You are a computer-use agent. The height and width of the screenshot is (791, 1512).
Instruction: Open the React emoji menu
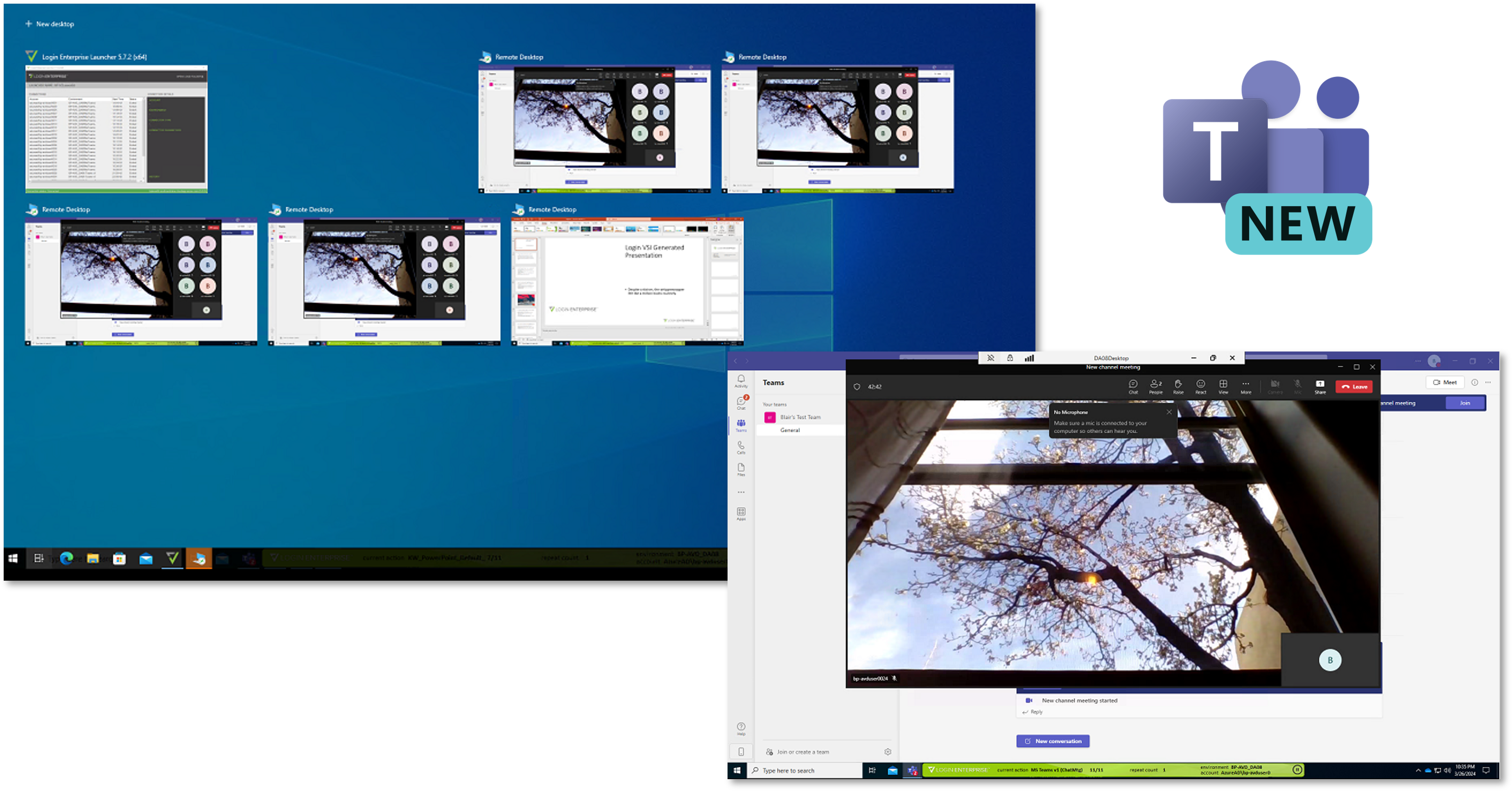[x=1200, y=385]
